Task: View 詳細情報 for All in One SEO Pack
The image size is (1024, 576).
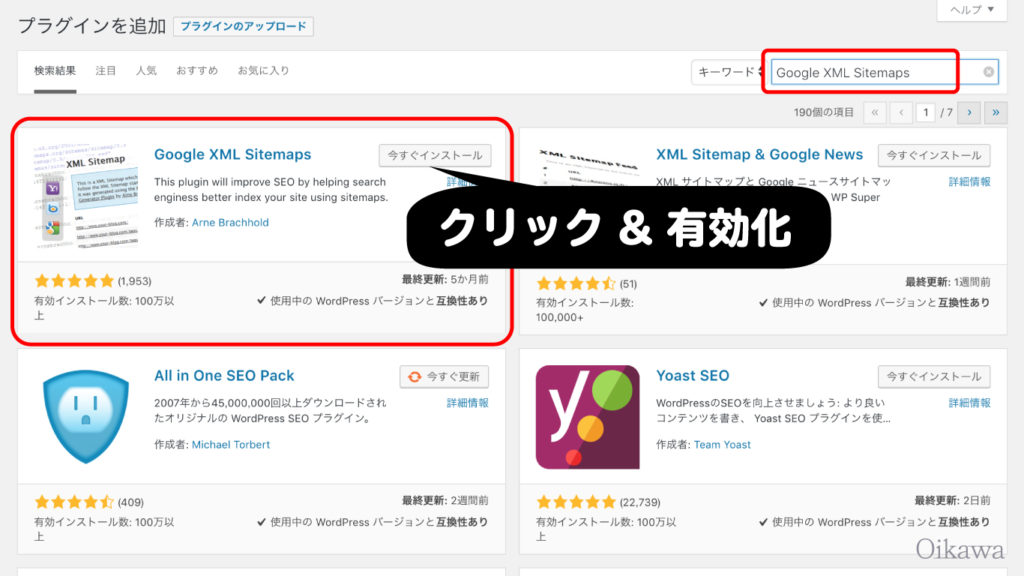Action: pyautogui.click(x=468, y=403)
